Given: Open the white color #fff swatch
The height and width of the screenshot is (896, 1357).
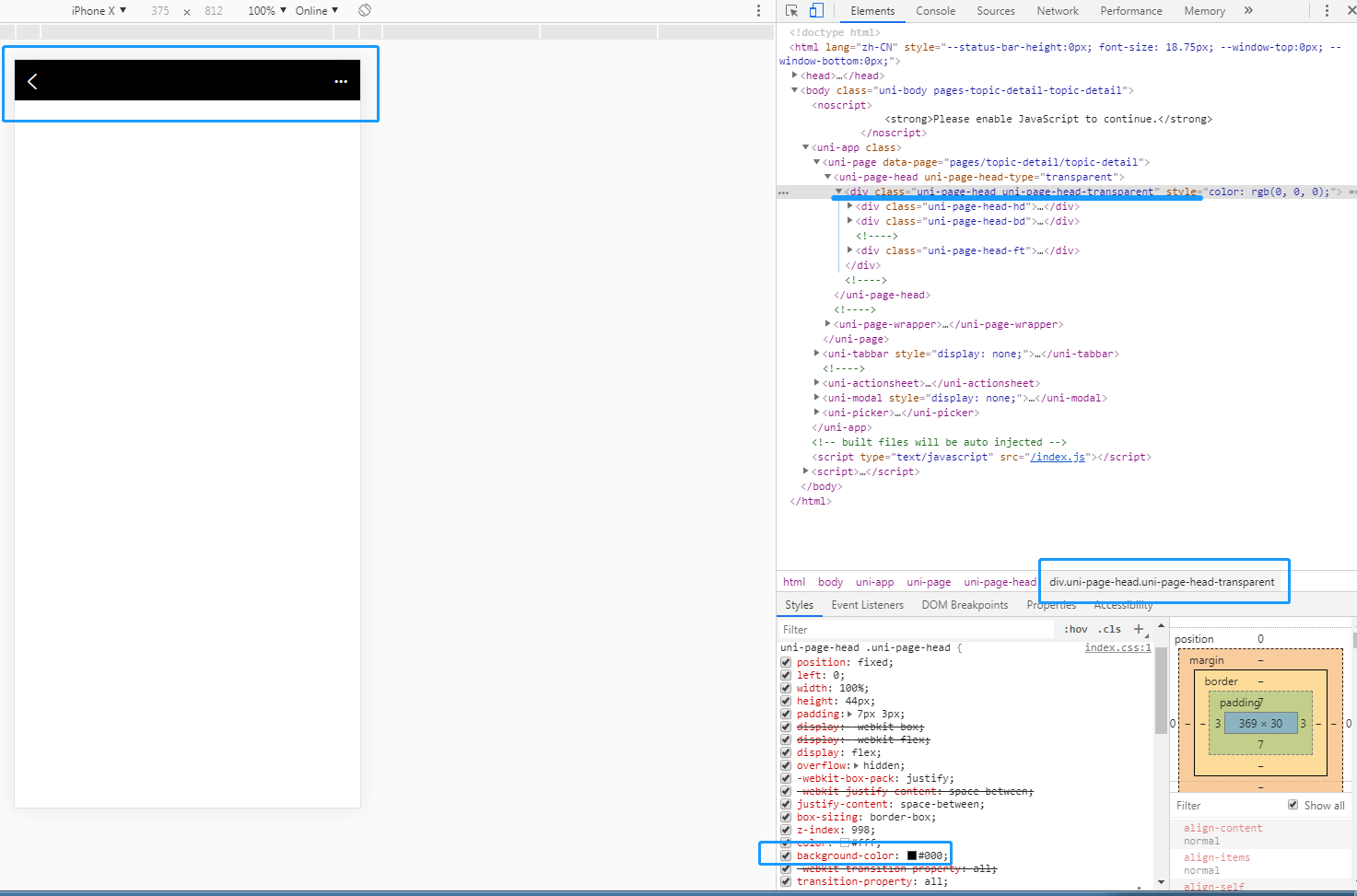Looking at the screenshot, I should point(844,843).
